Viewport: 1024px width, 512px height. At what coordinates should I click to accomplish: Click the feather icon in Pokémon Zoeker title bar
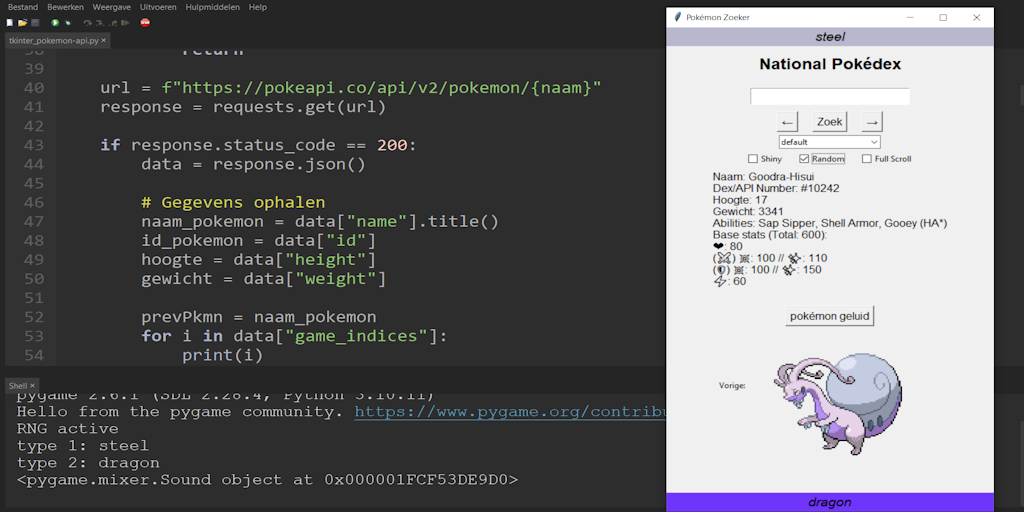[x=677, y=17]
